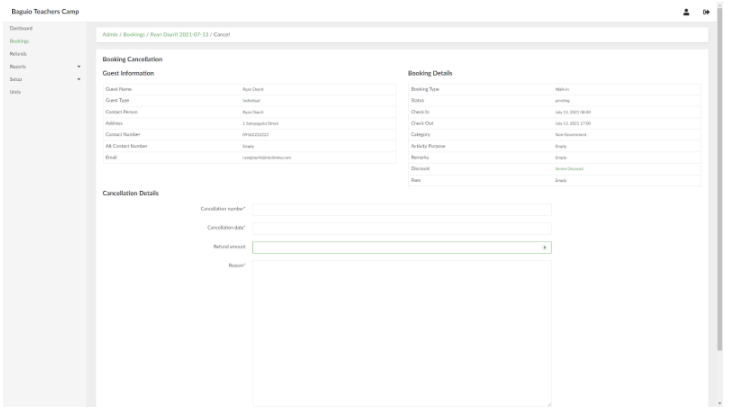The height and width of the screenshot is (419, 729).
Task: Click the page vertical scrollbar
Action: click(x=719, y=200)
